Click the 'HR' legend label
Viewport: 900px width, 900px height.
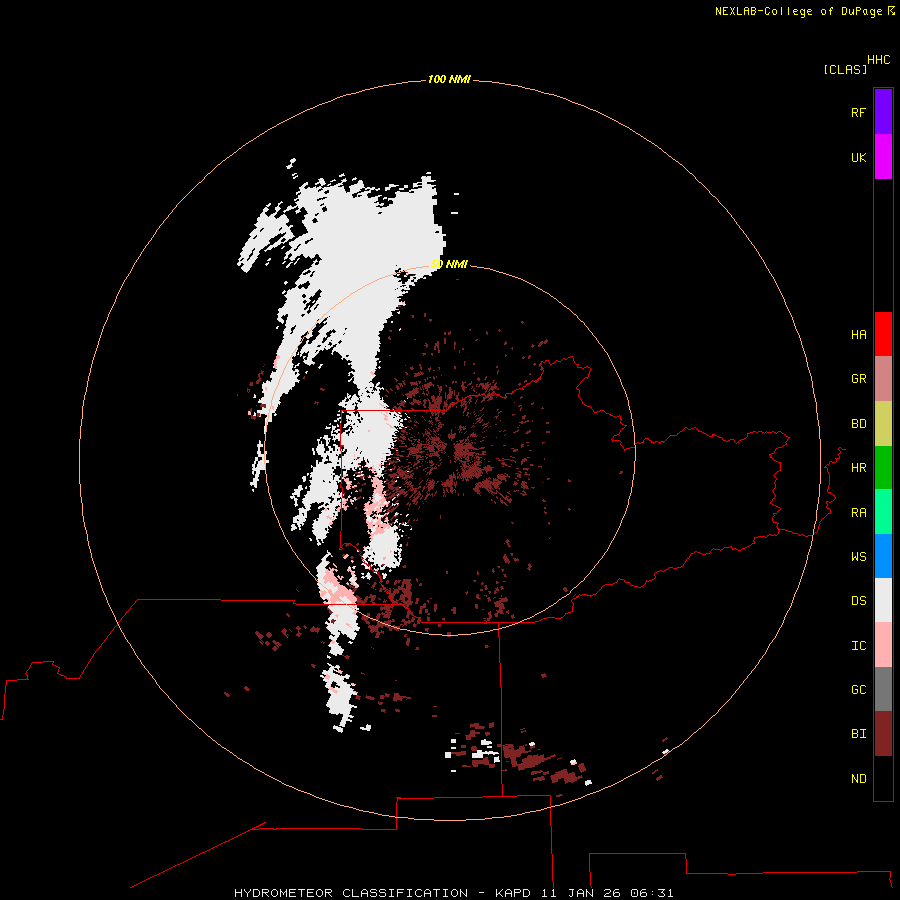[858, 468]
